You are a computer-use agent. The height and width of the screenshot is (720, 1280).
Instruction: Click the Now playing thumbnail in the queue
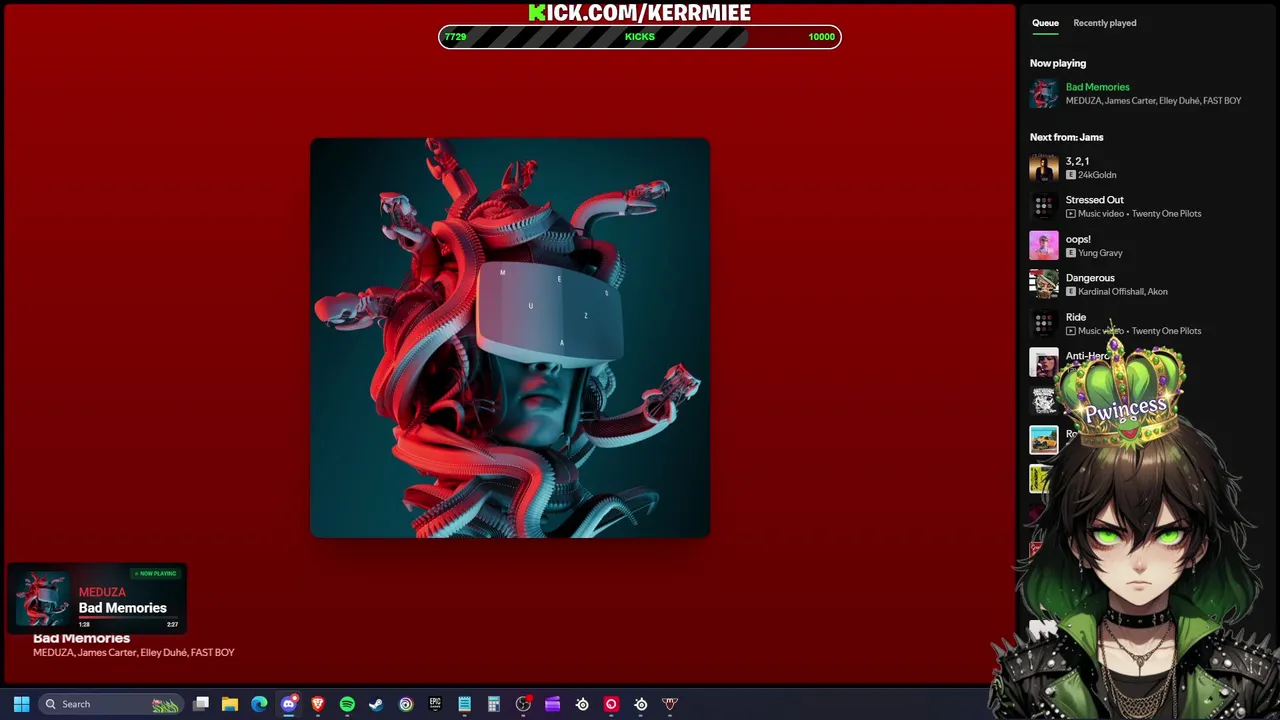click(x=1044, y=94)
